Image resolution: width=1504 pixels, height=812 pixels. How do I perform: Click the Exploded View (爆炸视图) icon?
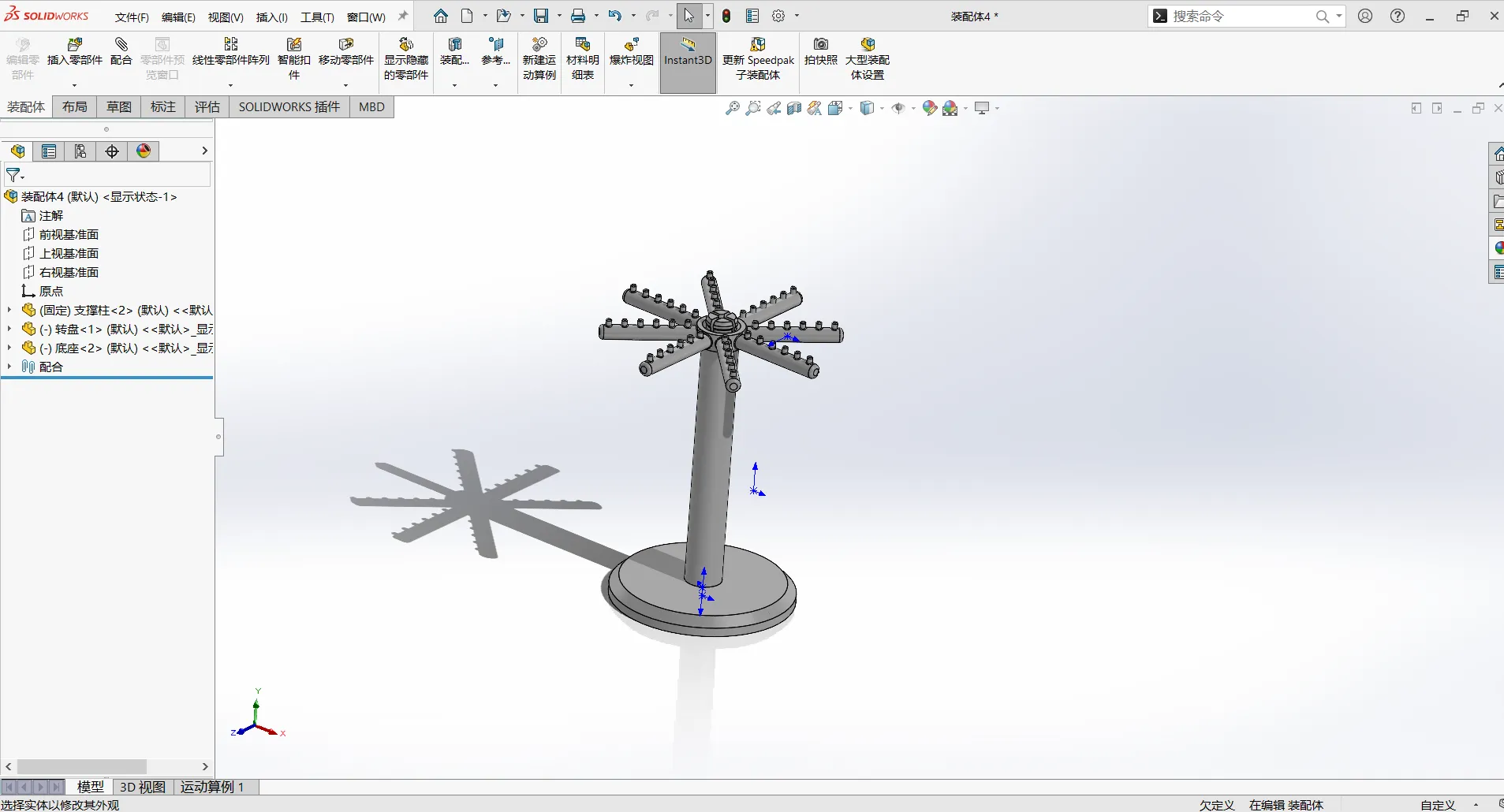pos(632,44)
